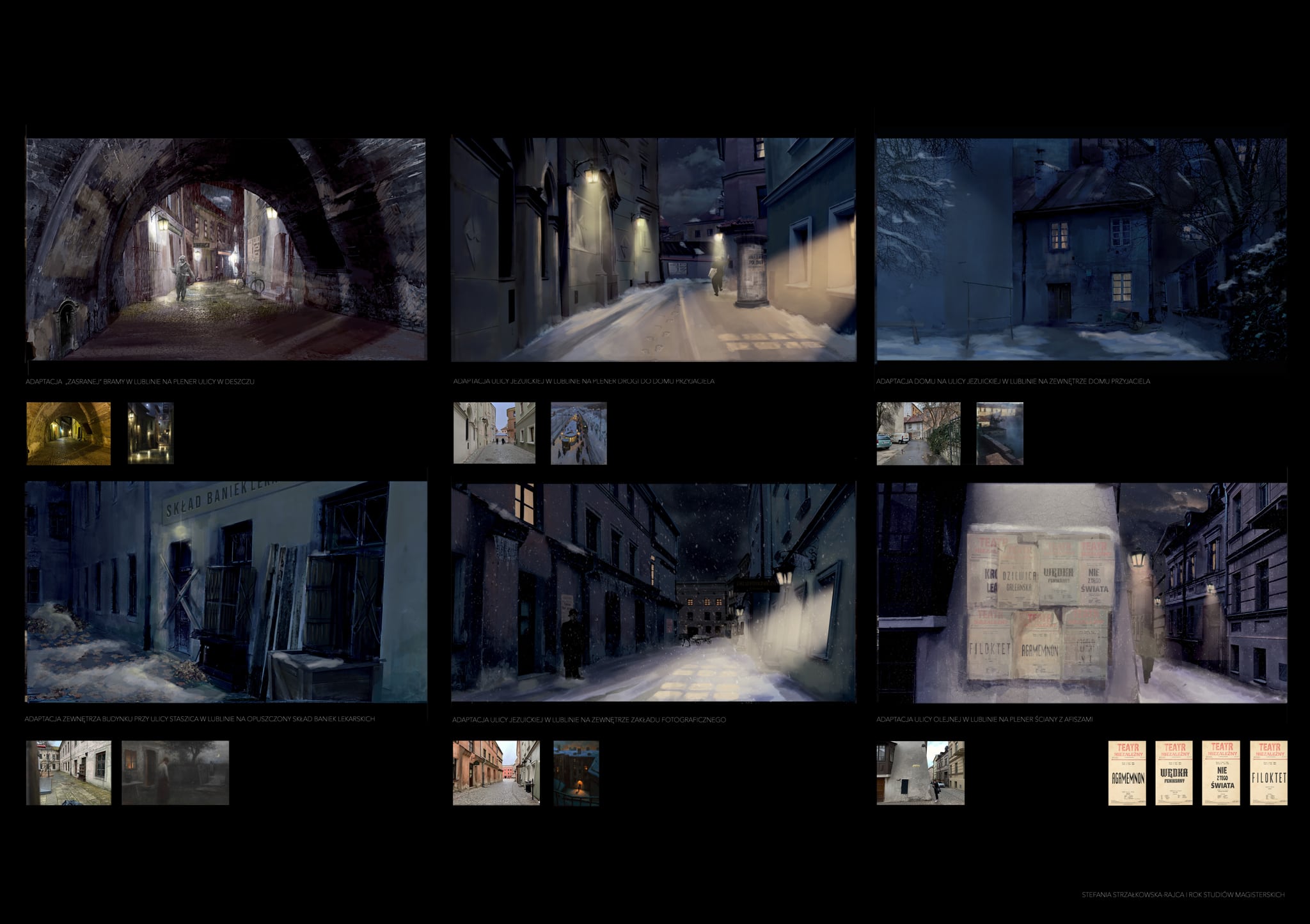Click the Filoktet theatre poster
1310x924 pixels.
(1268, 772)
